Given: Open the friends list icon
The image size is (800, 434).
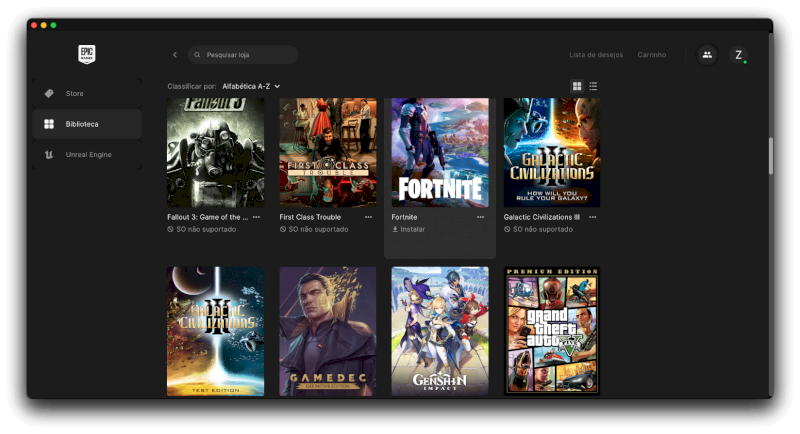Looking at the screenshot, I should coord(707,55).
